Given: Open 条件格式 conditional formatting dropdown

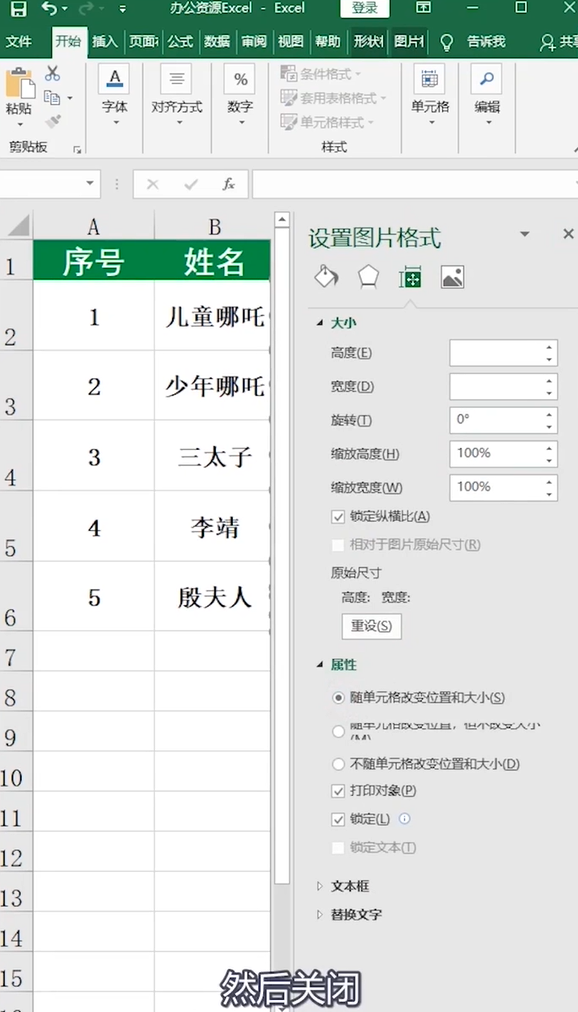Looking at the screenshot, I should [321, 74].
